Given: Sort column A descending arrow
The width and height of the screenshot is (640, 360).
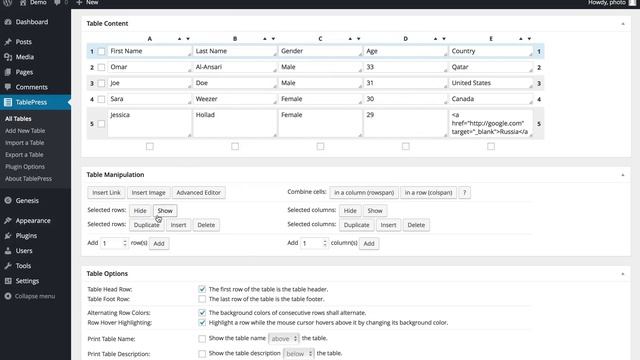Looking at the screenshot, I should pyautogui.click(x=188, y=39).
